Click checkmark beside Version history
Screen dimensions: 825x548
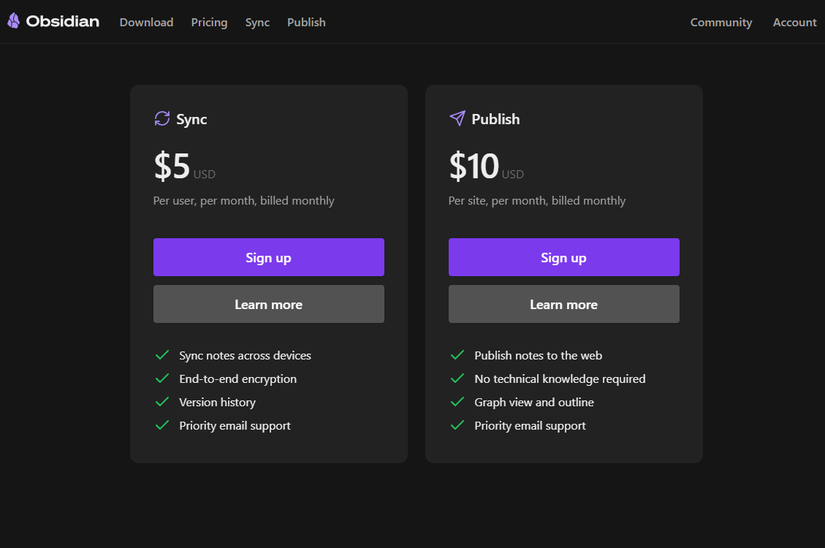(x=161, y=402)
